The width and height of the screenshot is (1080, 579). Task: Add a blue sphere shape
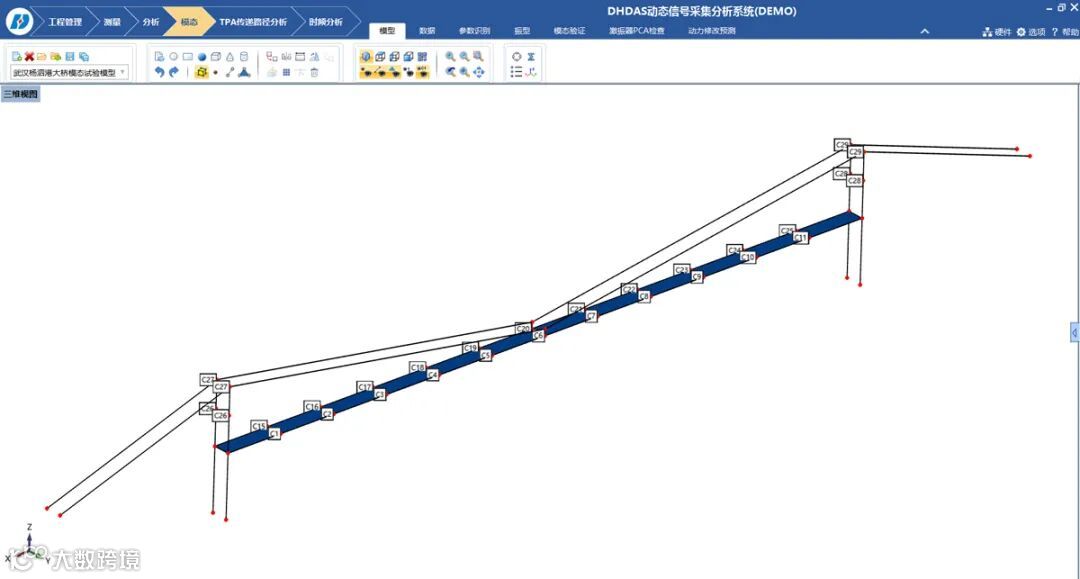[x=202, y=56]
